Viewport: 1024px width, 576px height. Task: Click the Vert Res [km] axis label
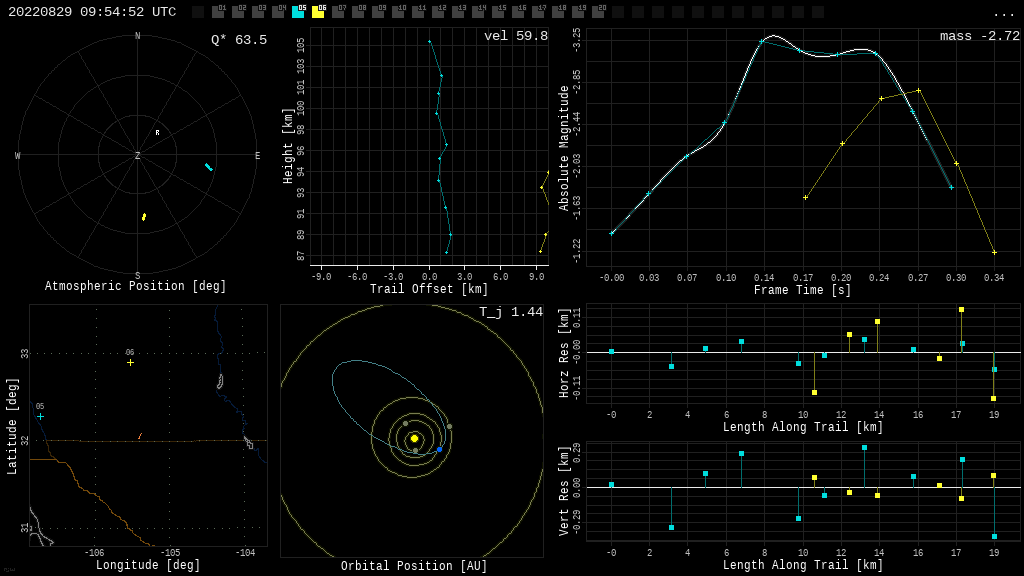[x=564, y=491]
